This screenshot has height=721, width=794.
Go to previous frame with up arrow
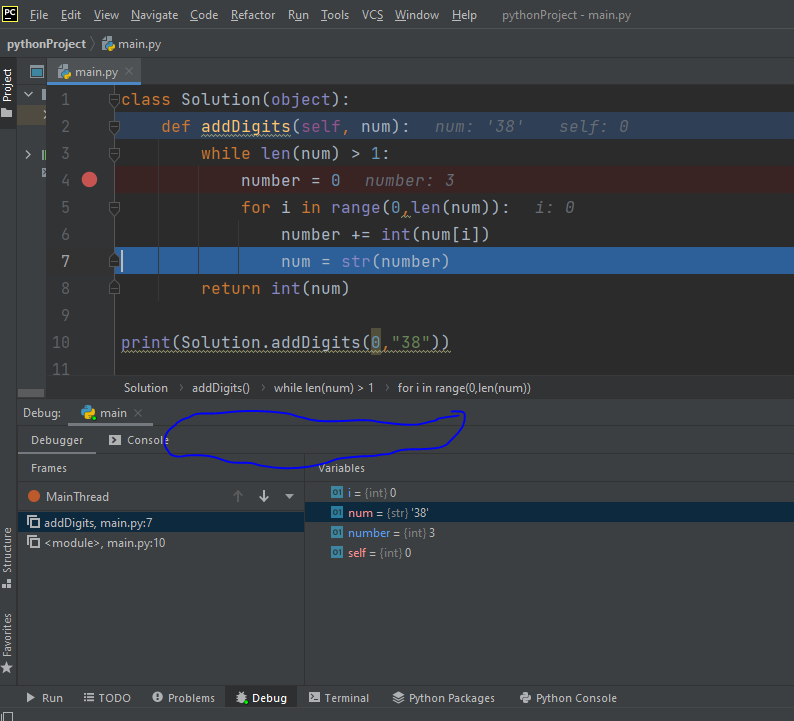[x=238, y=496]
